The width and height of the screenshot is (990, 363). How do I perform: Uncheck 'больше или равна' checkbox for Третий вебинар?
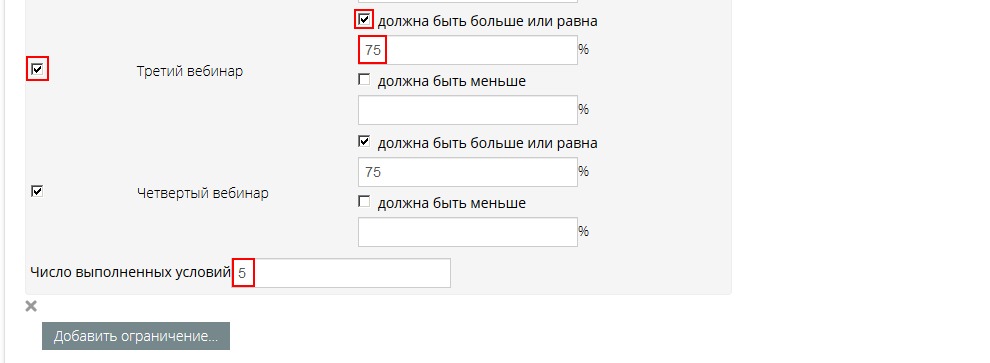point(364,20)
